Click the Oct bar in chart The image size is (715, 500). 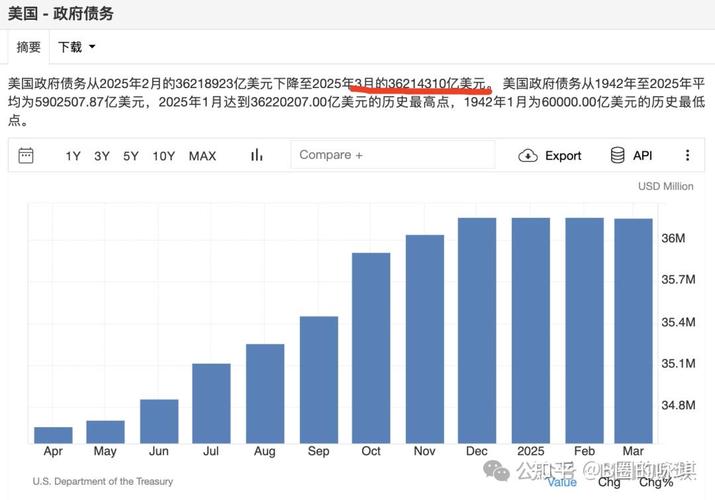pos(371,348)
